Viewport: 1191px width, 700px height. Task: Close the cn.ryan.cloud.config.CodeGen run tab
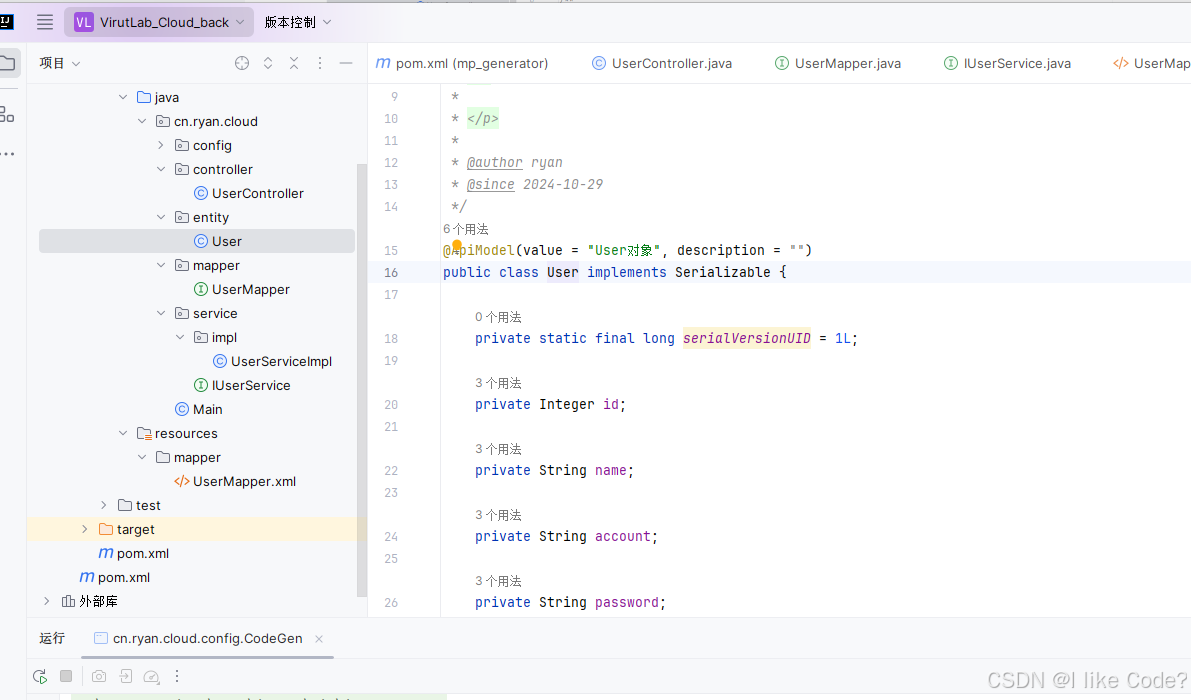pos(318,637)
